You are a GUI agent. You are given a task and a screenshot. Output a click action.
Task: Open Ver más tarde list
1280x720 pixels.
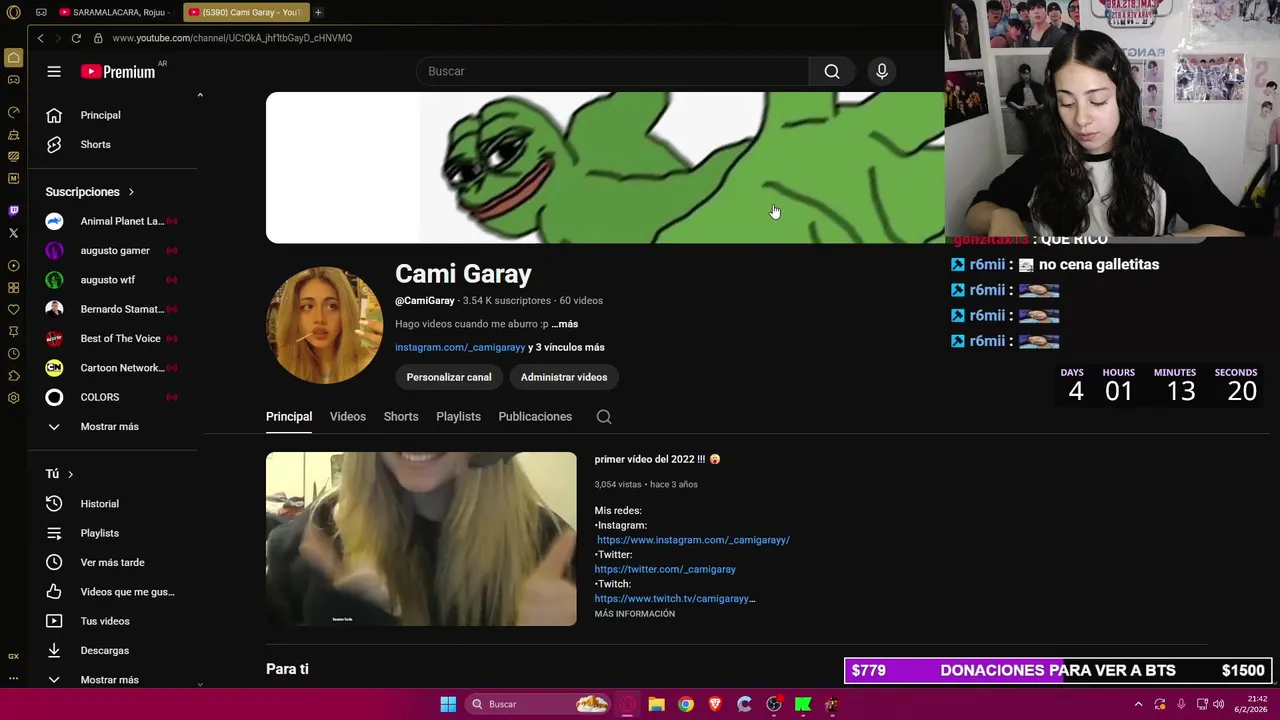tap(112, 562)
